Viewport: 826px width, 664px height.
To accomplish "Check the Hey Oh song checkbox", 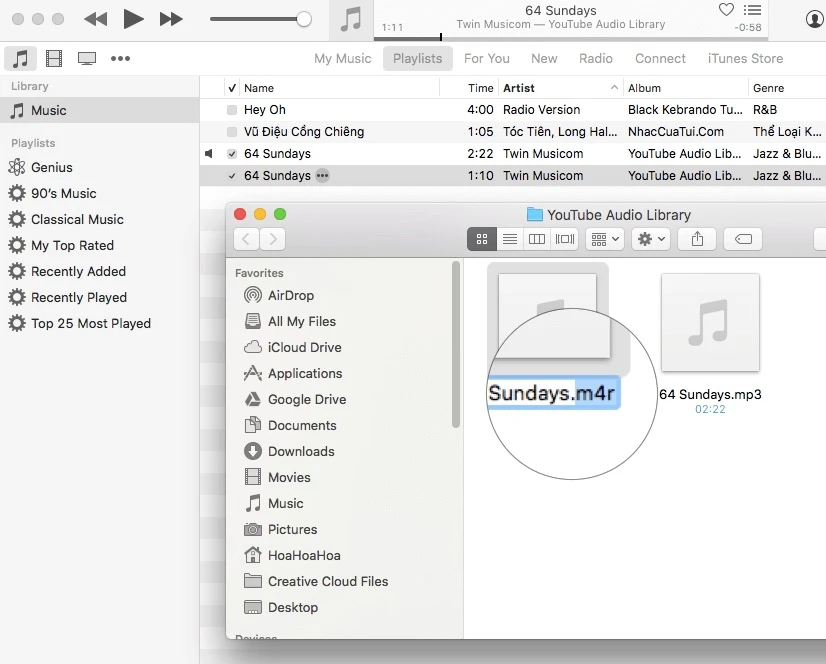I will [232, 110].
